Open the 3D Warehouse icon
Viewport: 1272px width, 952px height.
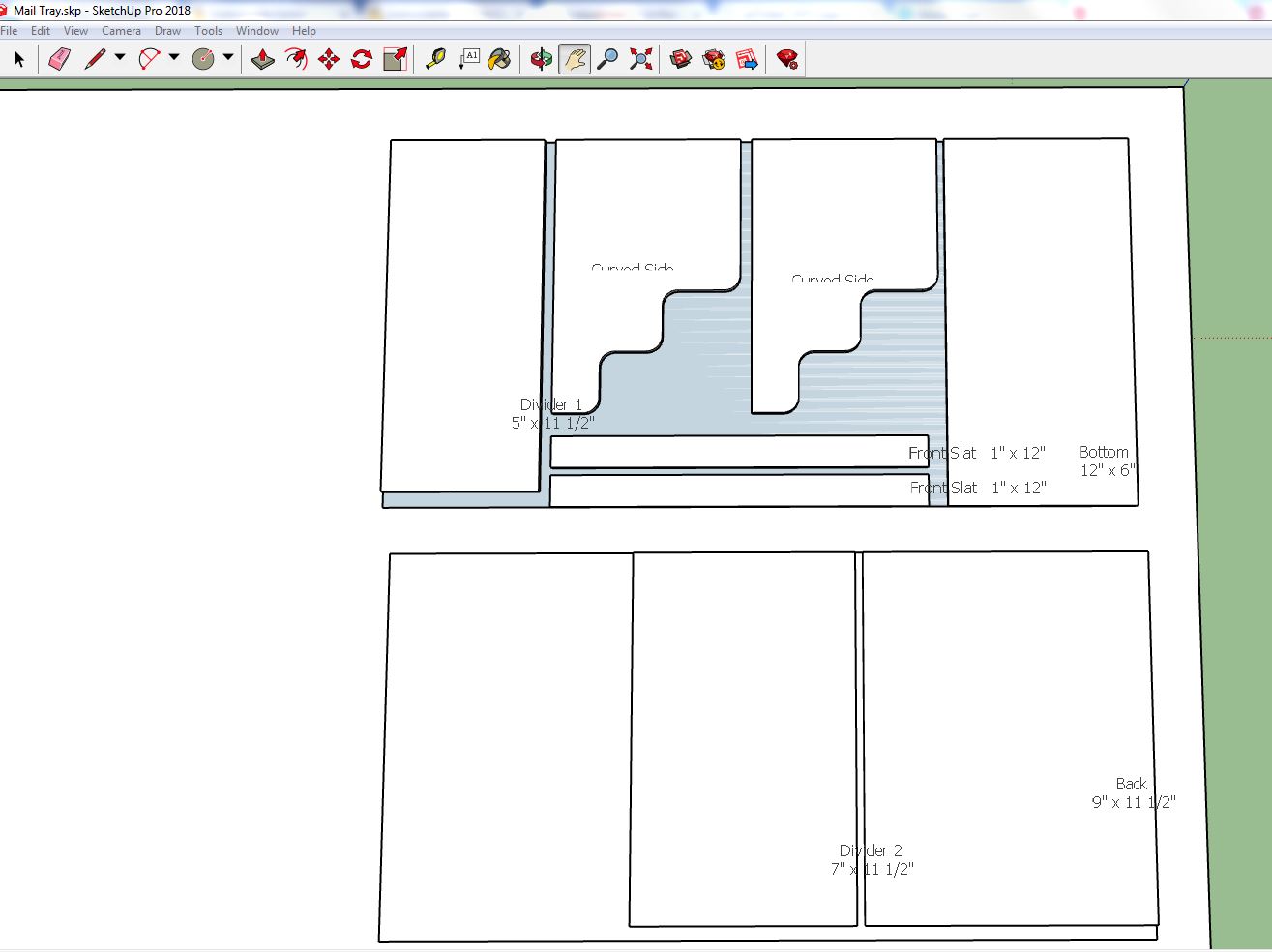681,59
